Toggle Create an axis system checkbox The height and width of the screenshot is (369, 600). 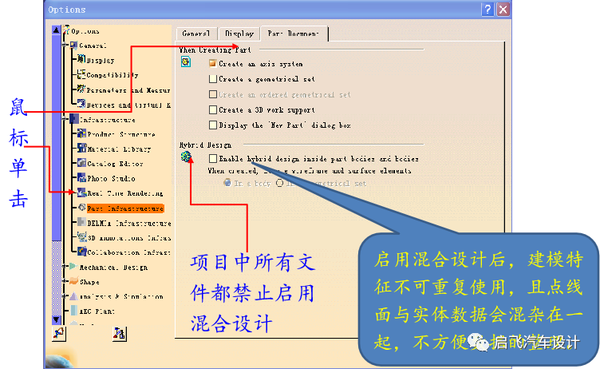pyautogui.click(x=213, y=64)
